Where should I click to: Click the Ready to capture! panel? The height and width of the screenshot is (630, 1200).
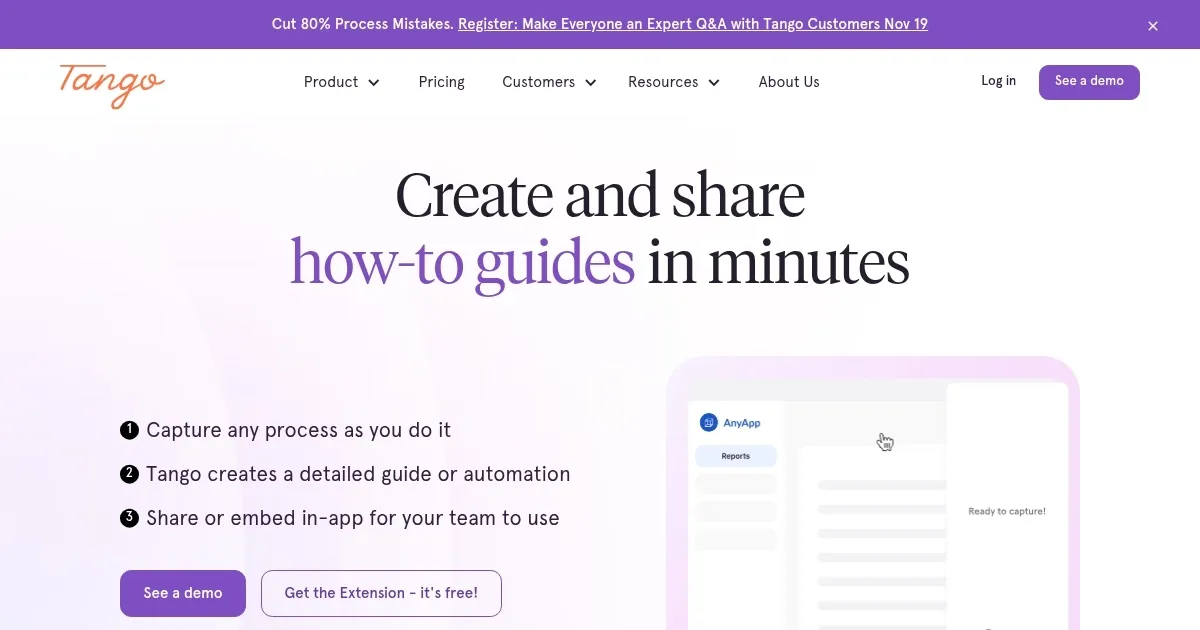(1007, 510)
